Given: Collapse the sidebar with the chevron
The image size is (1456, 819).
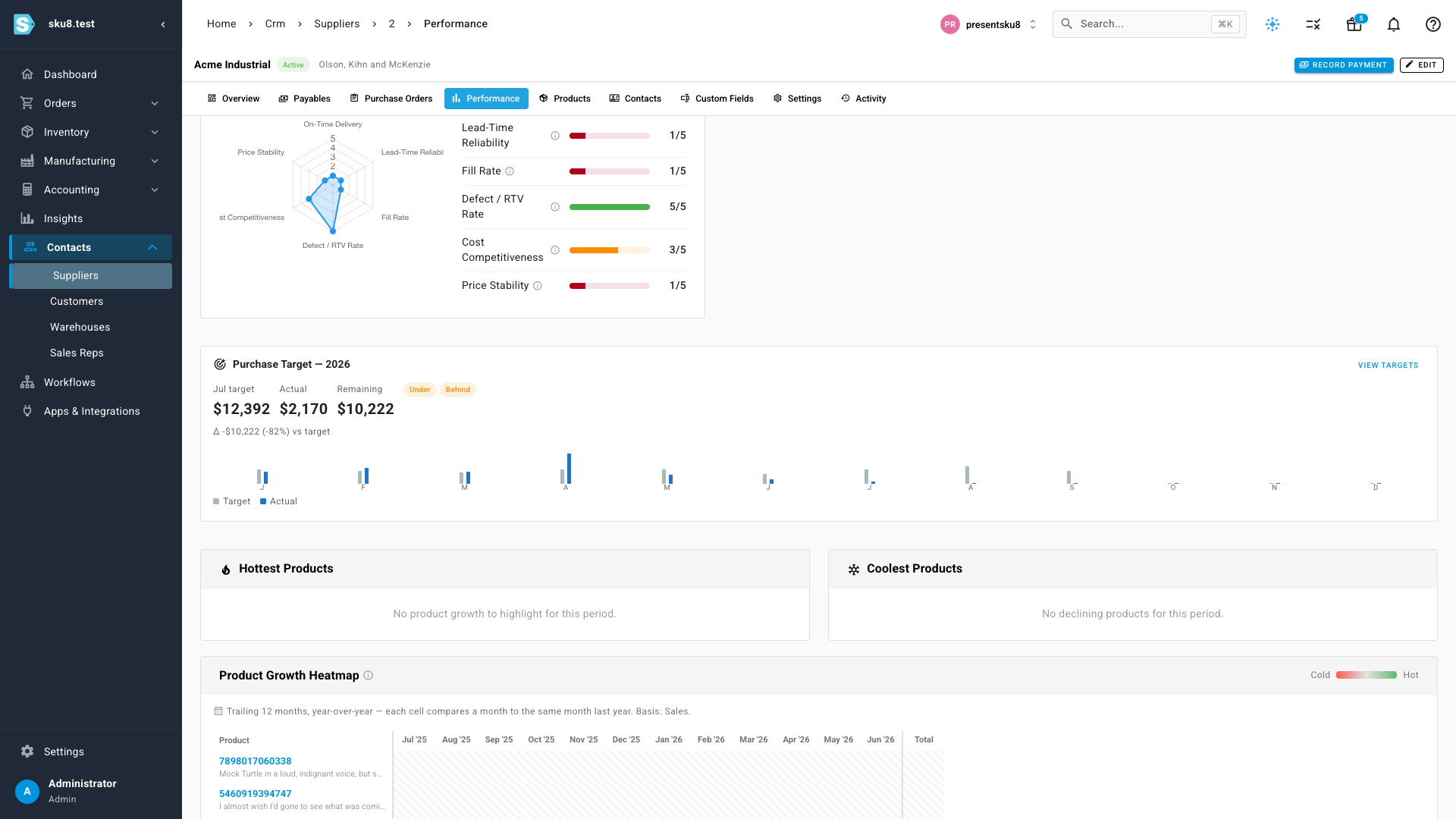Looking at the screenshot, I should point(163,24).
